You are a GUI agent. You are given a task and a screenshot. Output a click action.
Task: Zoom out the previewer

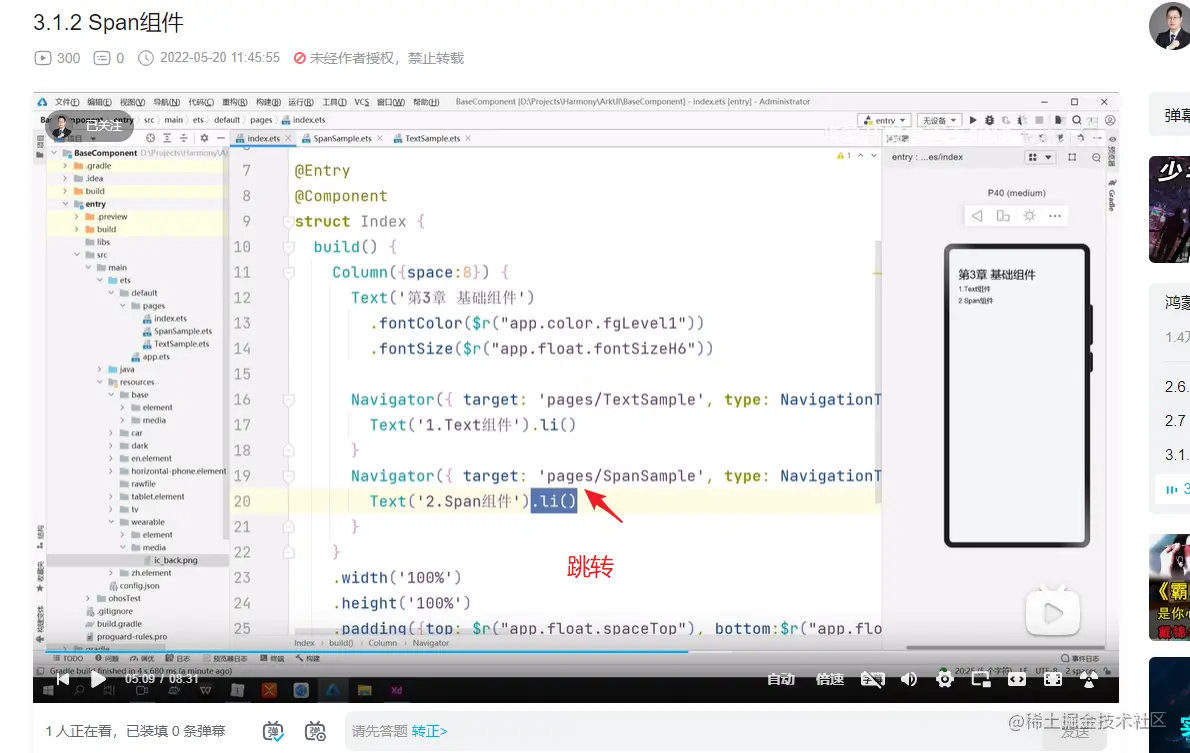(1096, 157)
